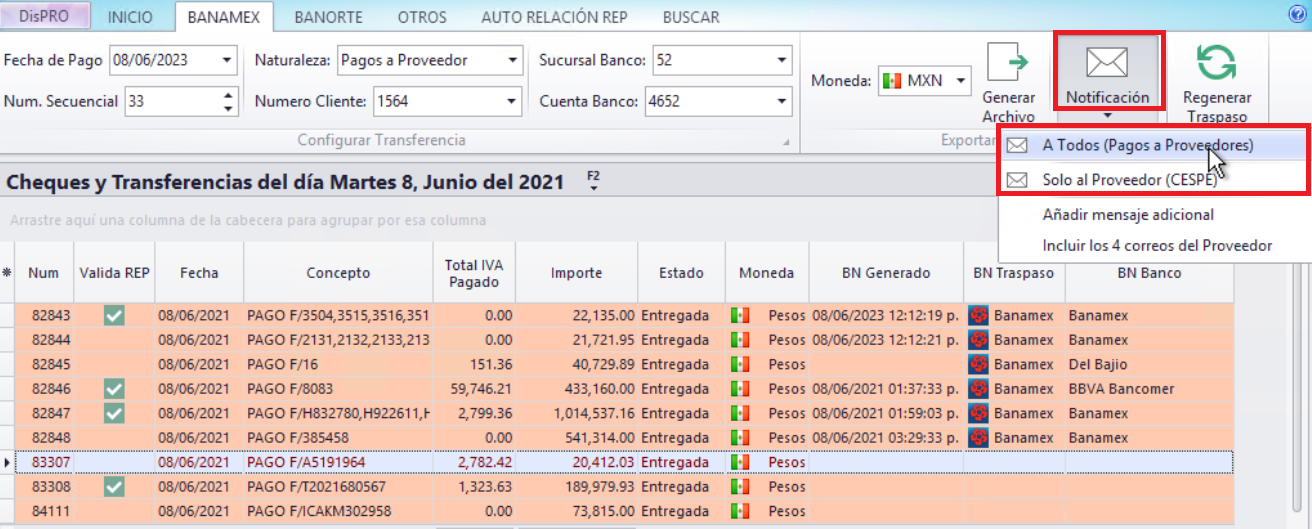Switch to the BUSCAR tab
The height and width of the screenshot is (529, 1312).
[x=691, y=18]
